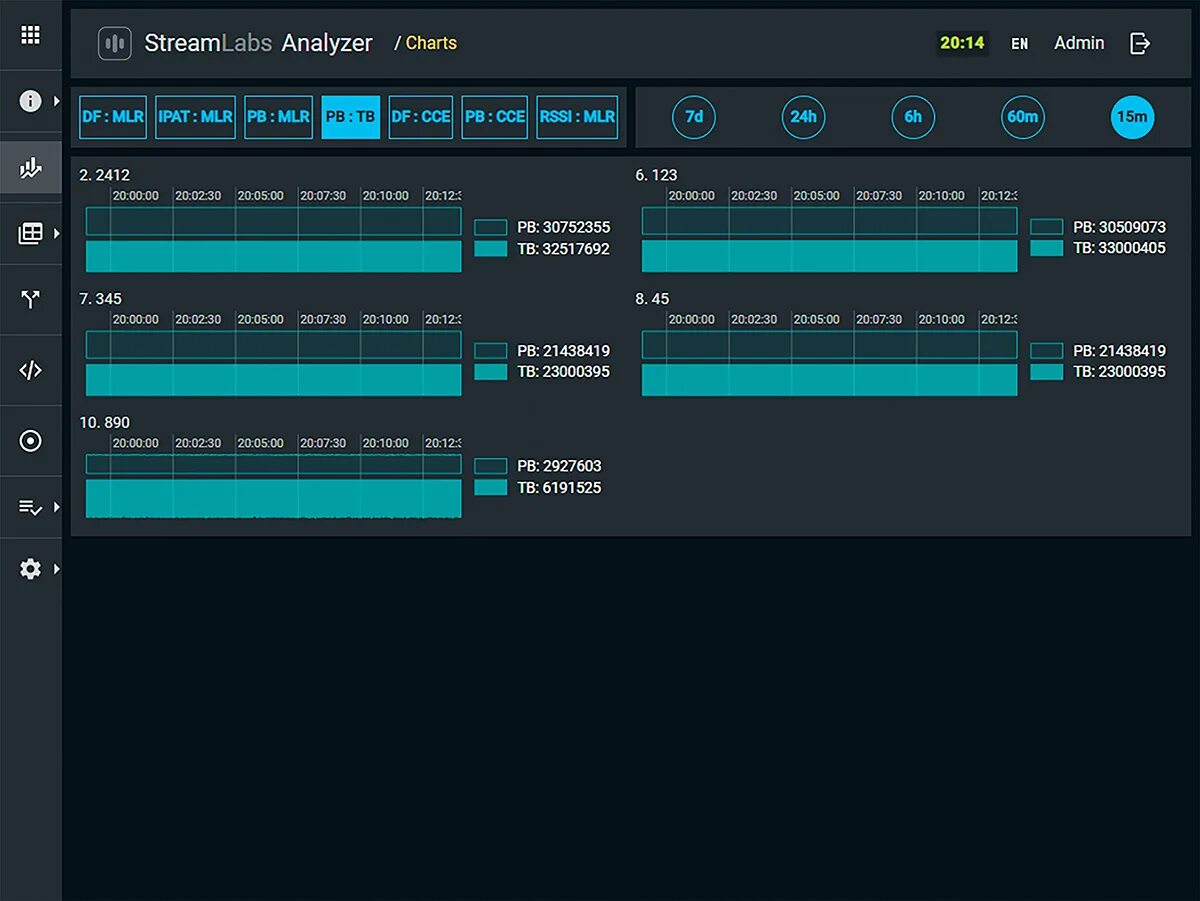Toggle TB series swatch for chart 7. 345
This screenshot has height=901, width=1200.
490,372
